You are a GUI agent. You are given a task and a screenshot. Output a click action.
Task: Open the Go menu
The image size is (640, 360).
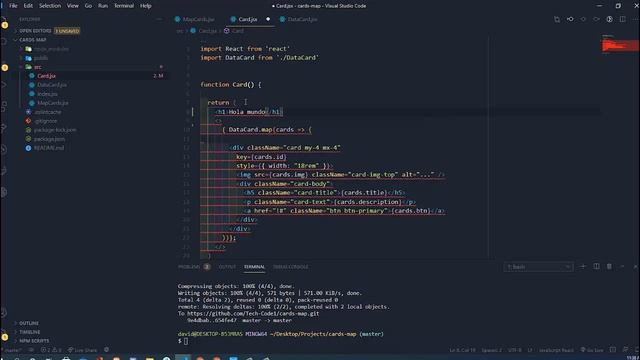(x=88, y=6)
